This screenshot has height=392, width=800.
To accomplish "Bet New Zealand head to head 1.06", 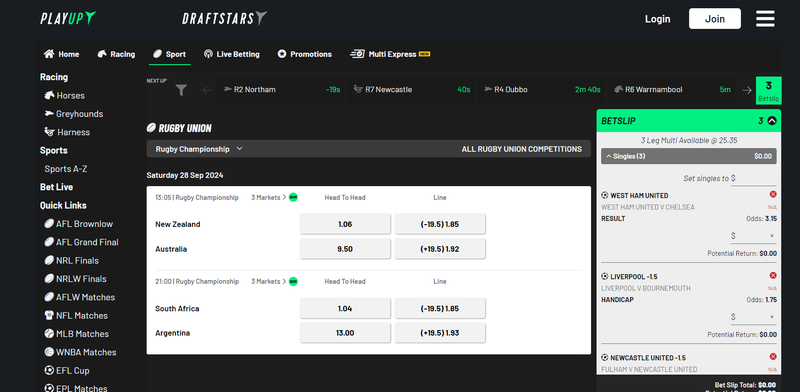I will click(x=345, y=224).
